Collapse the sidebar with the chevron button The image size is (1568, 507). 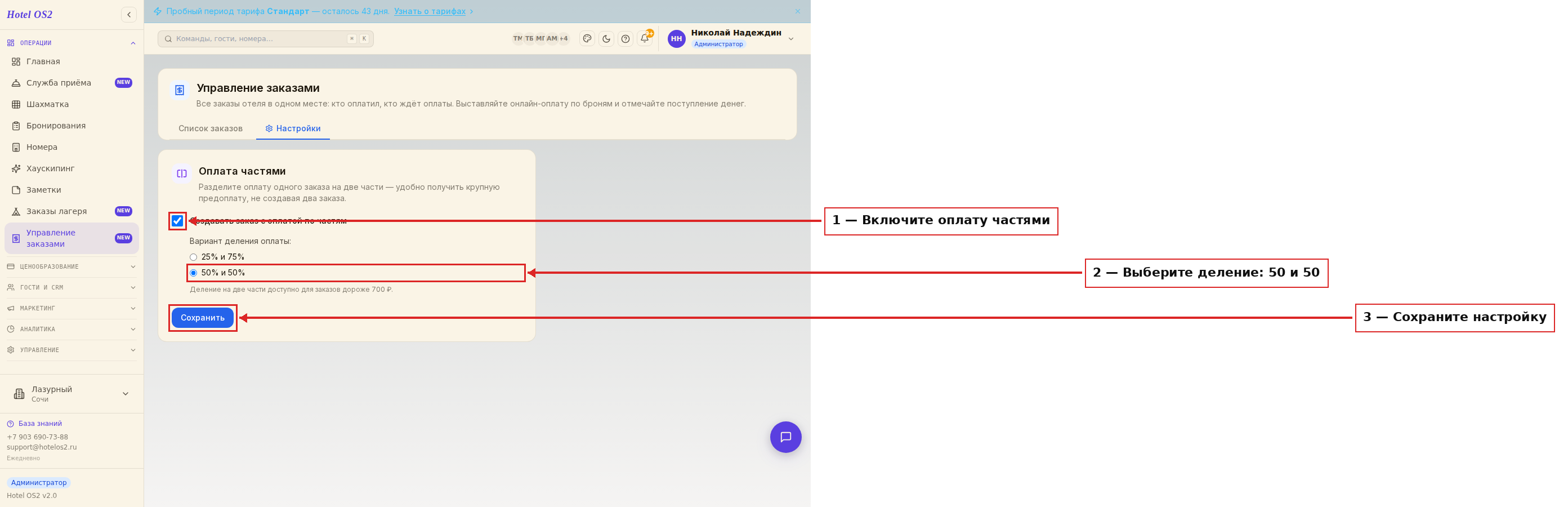[128, 15]
